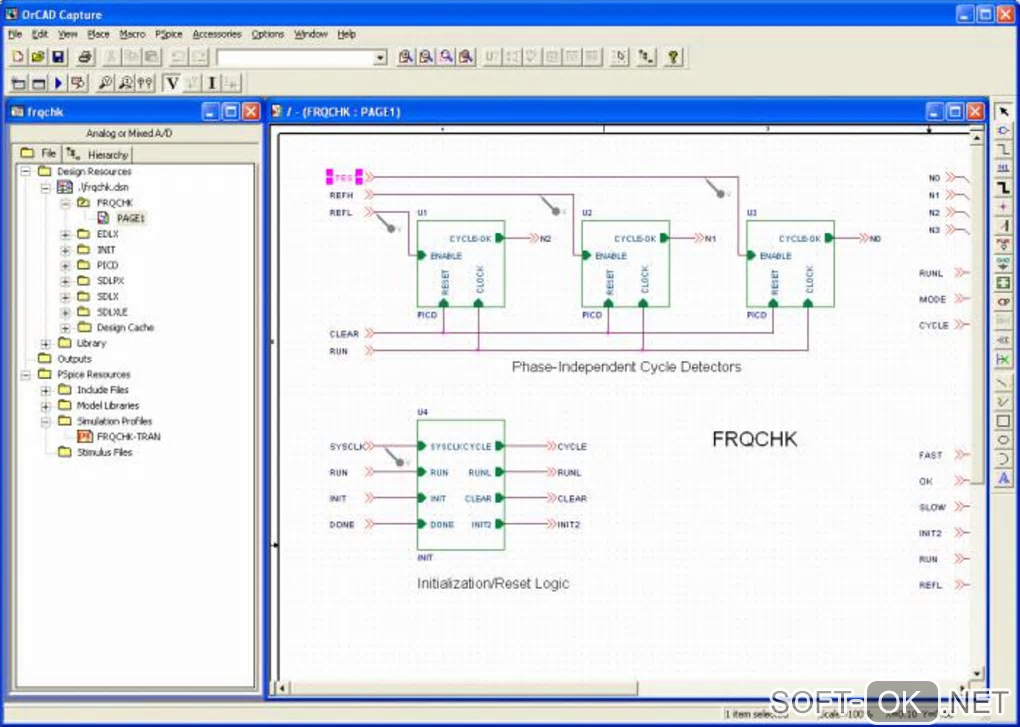Choose the Place Line drawing tool
This screenshot has width=1020, height=727.
(1003, 383)
